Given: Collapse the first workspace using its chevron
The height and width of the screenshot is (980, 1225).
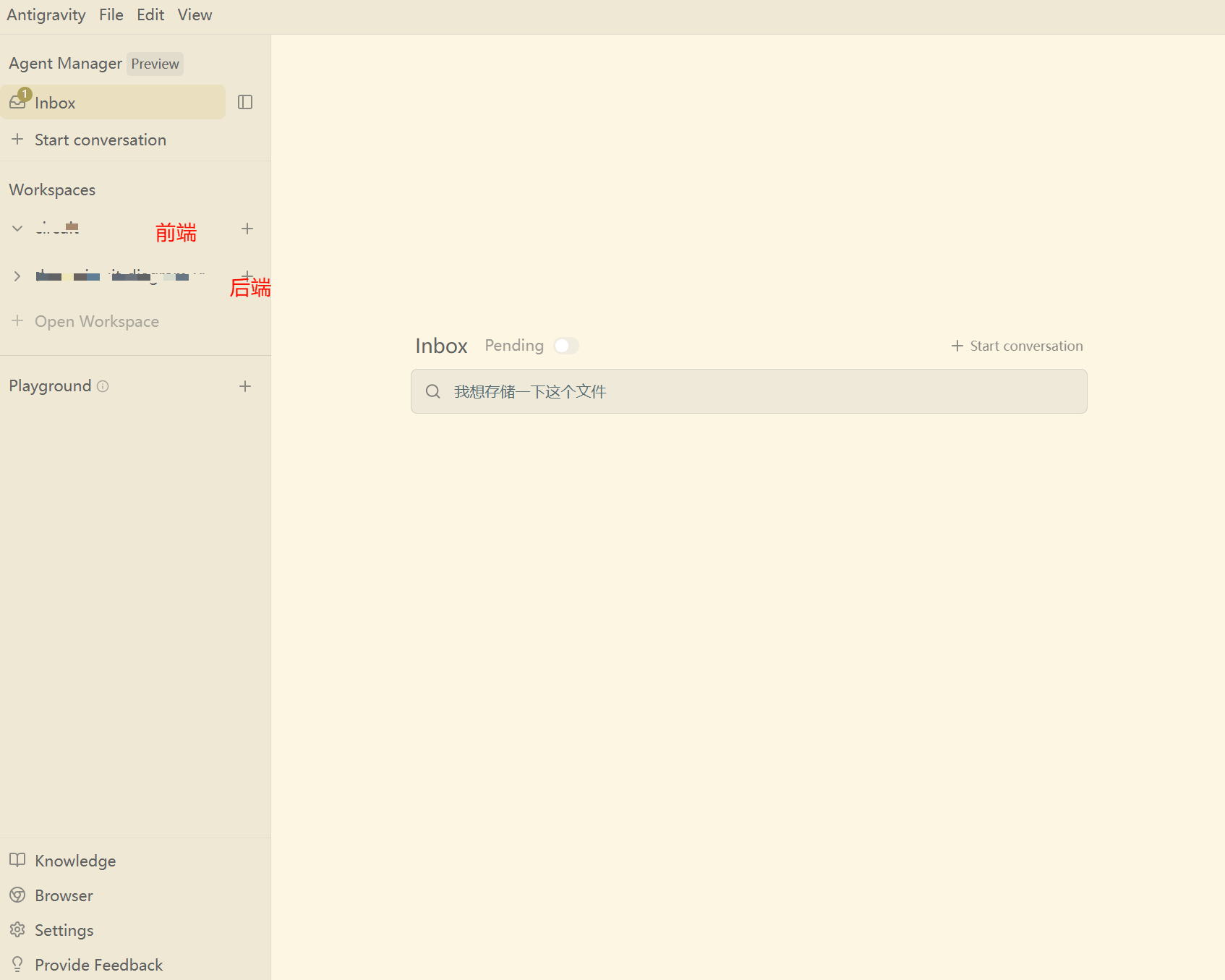Looking at the screenshot, I should [17, 229].
